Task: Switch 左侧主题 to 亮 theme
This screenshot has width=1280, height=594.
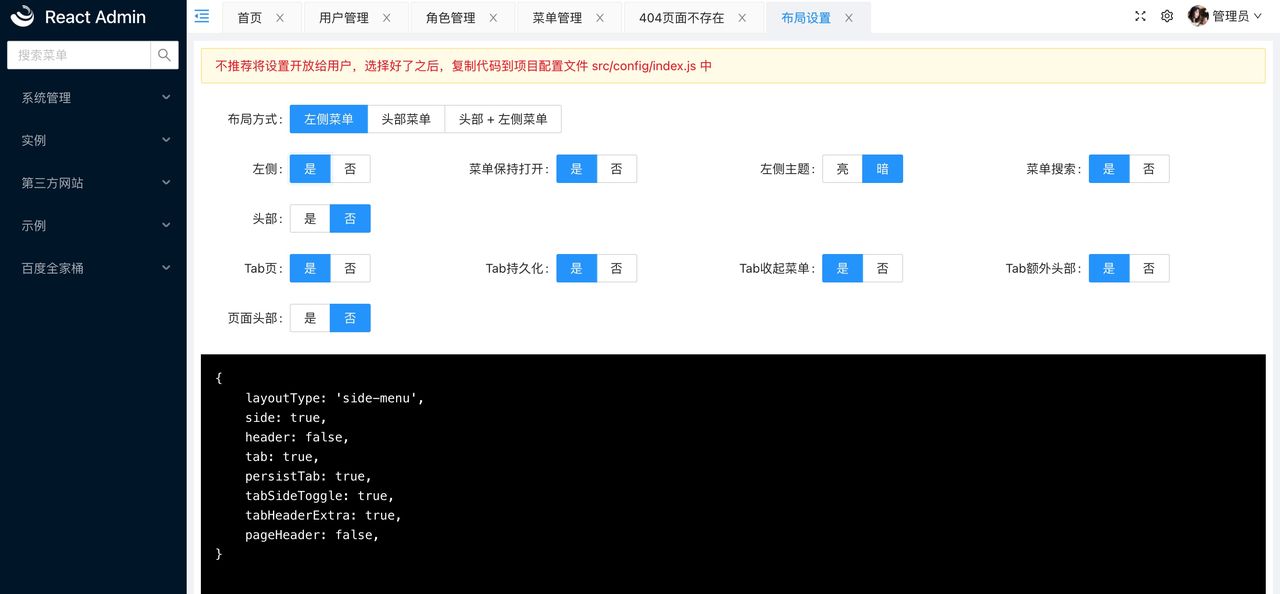Action: click(842, 168)
